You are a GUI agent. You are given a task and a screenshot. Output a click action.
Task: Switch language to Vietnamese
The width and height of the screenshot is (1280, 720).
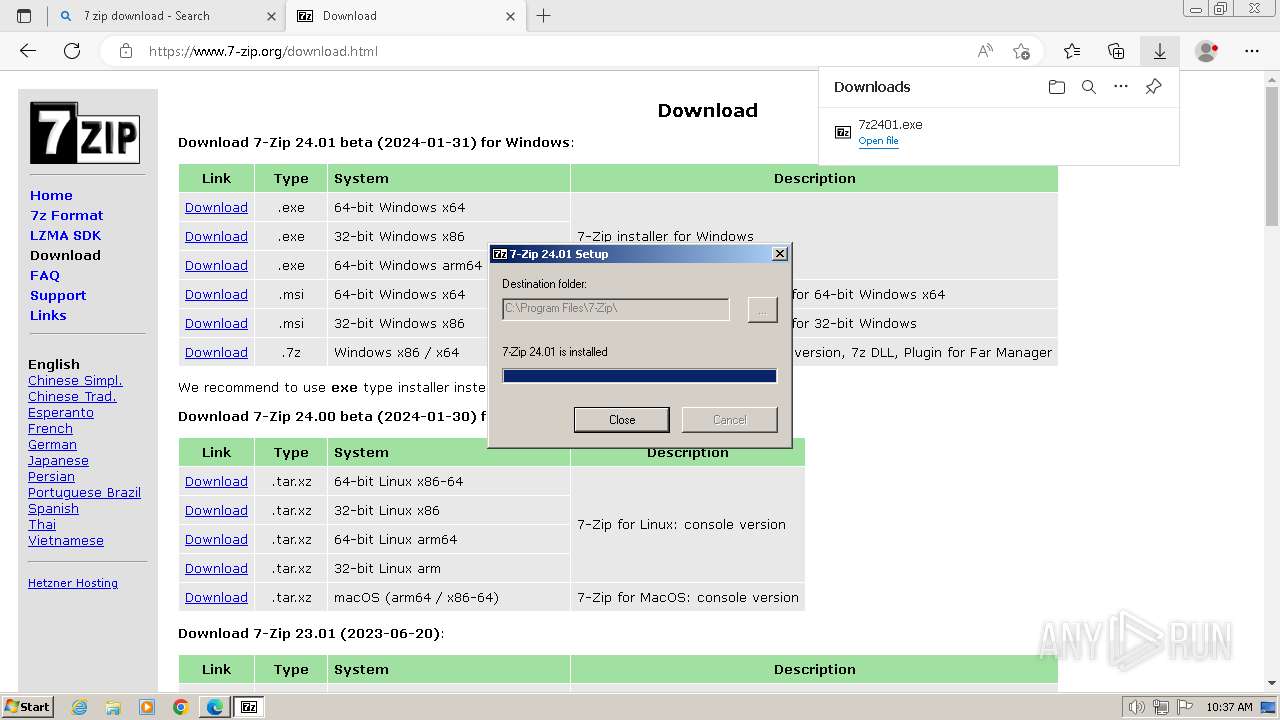[x=66, y=540]
